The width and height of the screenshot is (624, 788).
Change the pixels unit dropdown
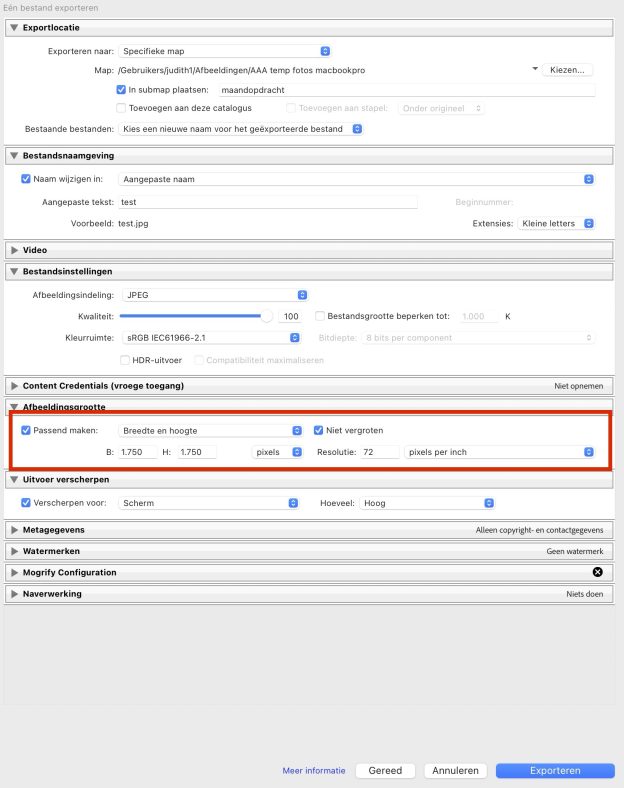(x=277, y=452)
